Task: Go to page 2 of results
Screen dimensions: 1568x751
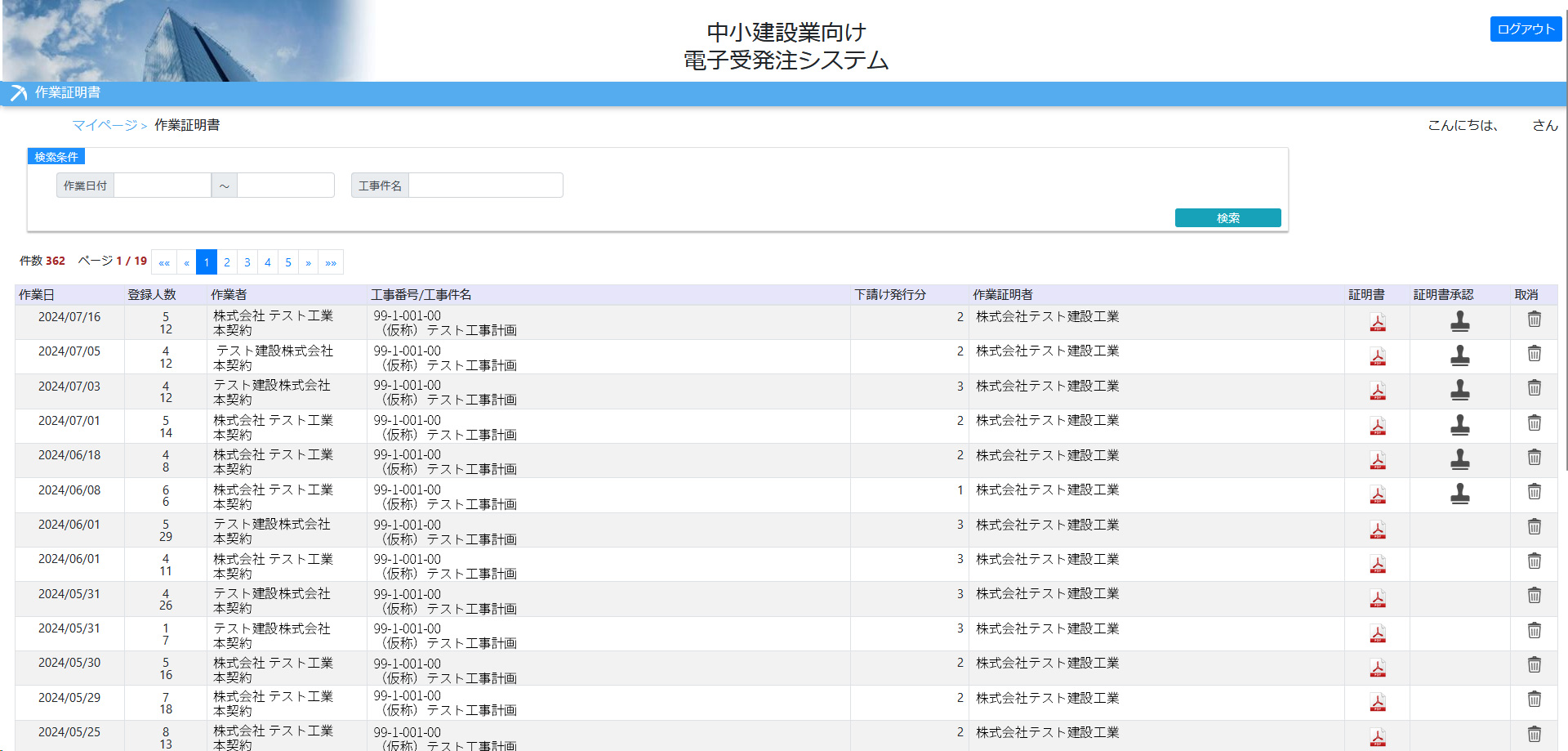Action: [227, 262]
